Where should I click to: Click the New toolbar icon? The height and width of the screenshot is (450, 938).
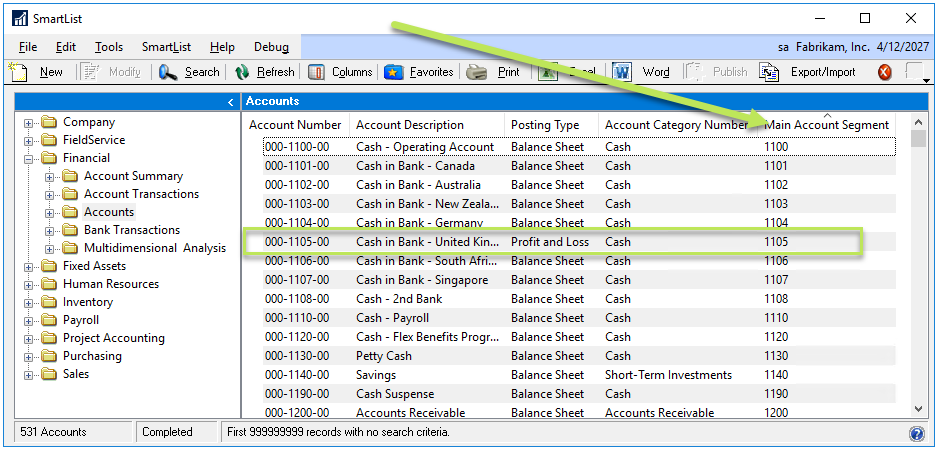coord(18,72)
